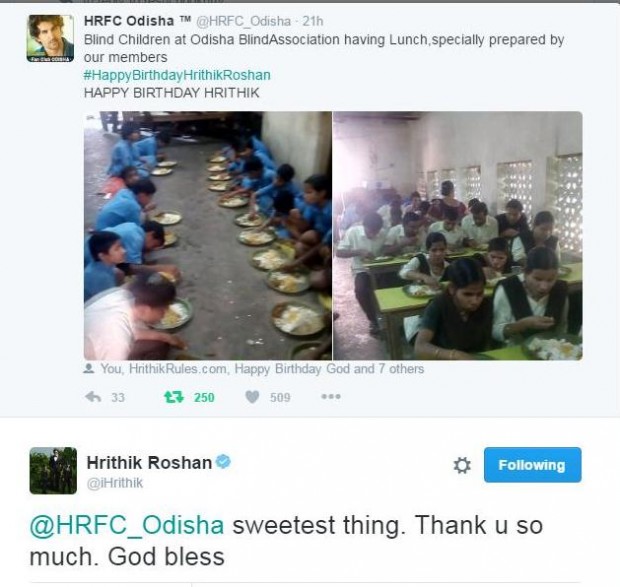The image size is (620, 587).
Task: Click the tagged people list under photos
Action: click(x=262, y=369)
